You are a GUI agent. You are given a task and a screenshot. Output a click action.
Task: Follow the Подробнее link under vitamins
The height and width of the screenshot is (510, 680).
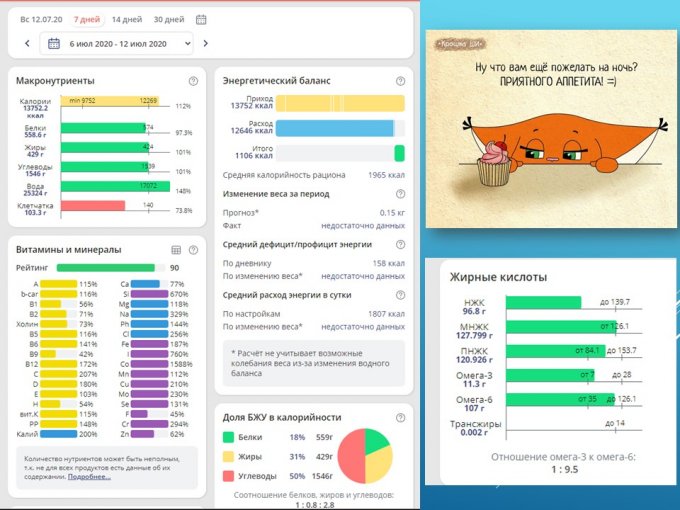coord(89,476)
